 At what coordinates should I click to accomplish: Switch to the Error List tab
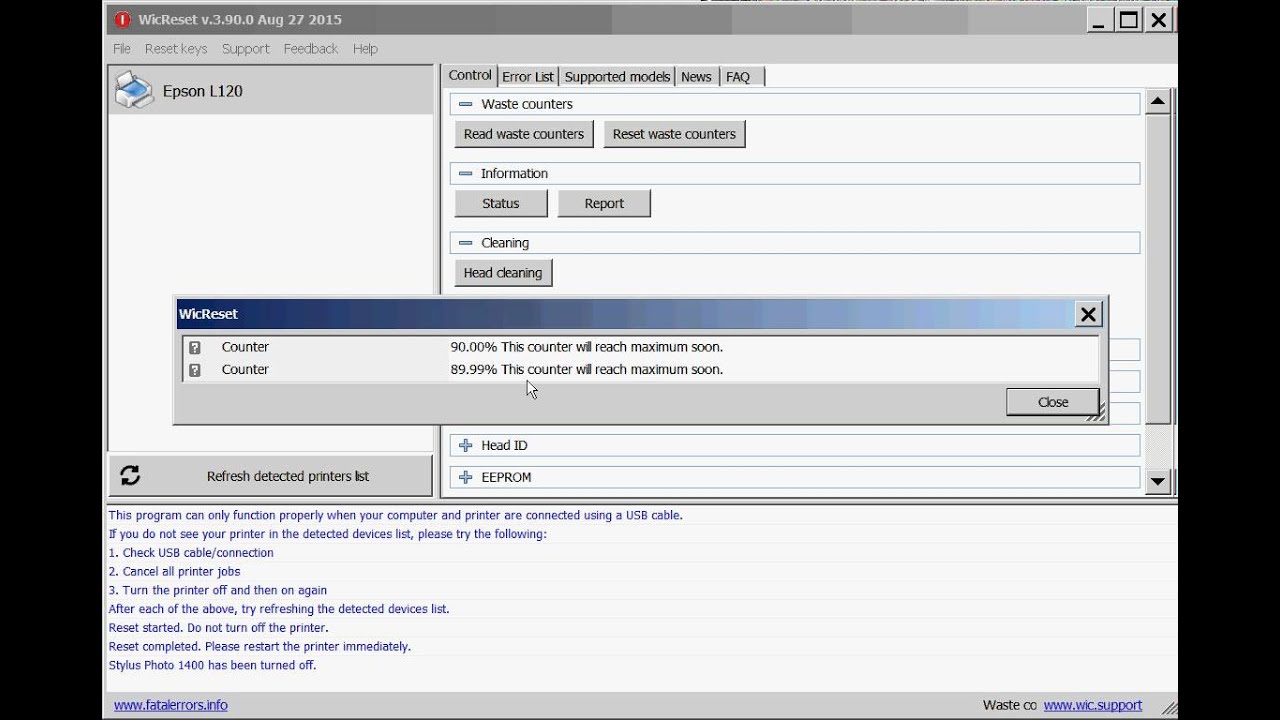click(528, 77)
